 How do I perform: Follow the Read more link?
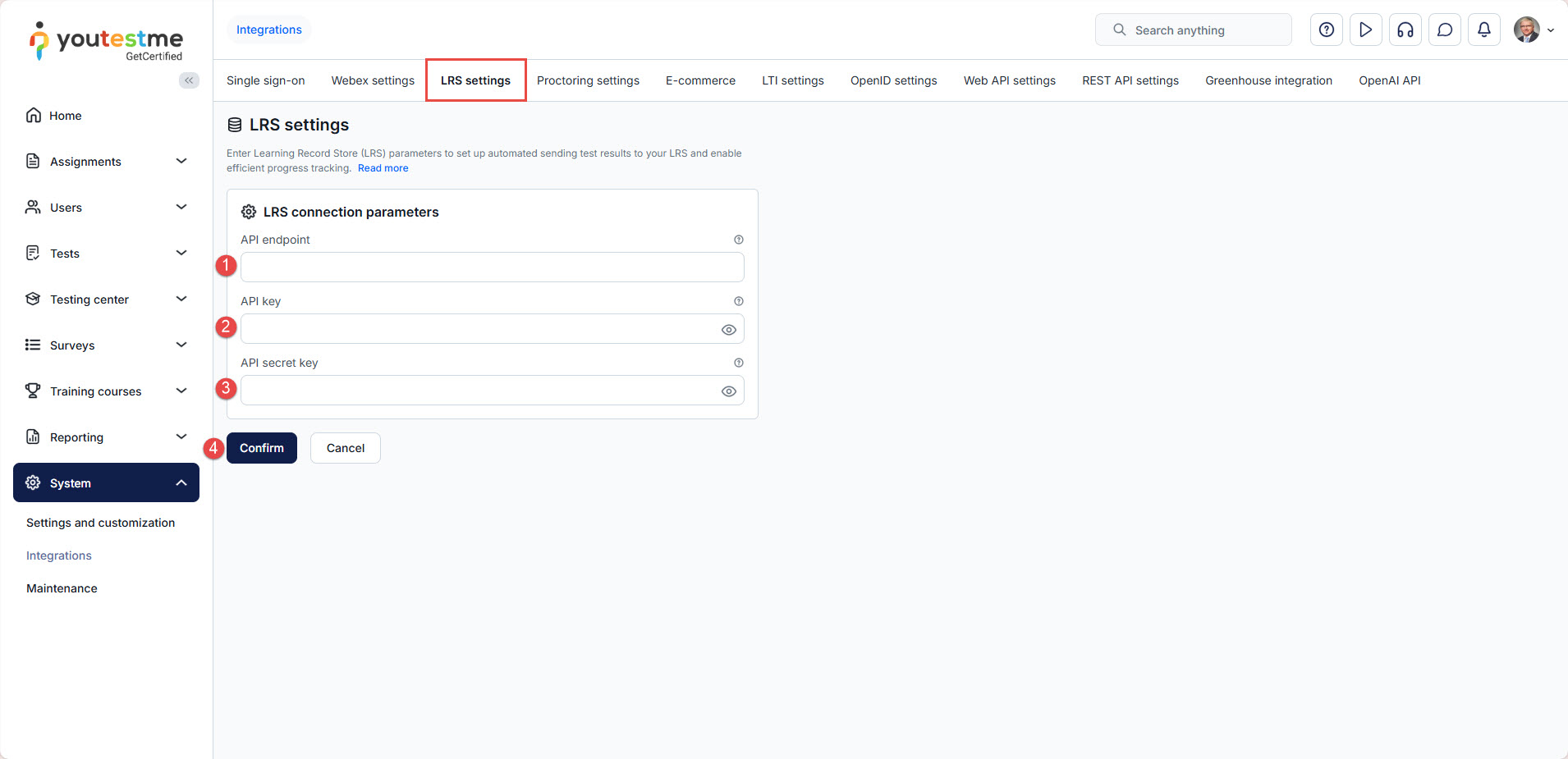coord(383,168)
